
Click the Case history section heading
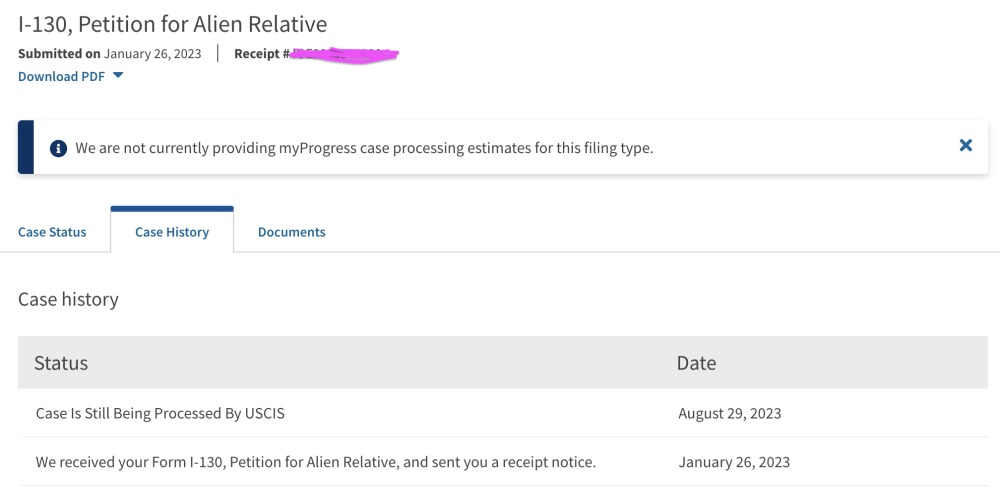click(68, 299)
